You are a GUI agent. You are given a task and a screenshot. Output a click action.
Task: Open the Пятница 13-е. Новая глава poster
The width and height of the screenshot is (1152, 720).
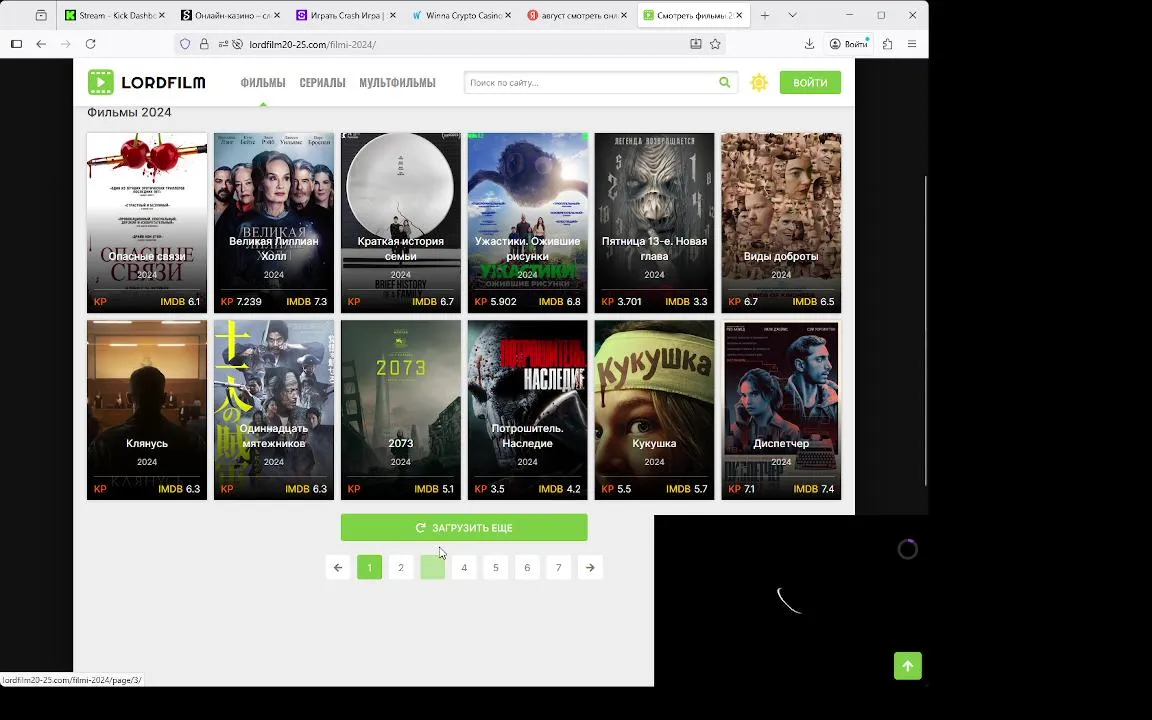point(654,223)
